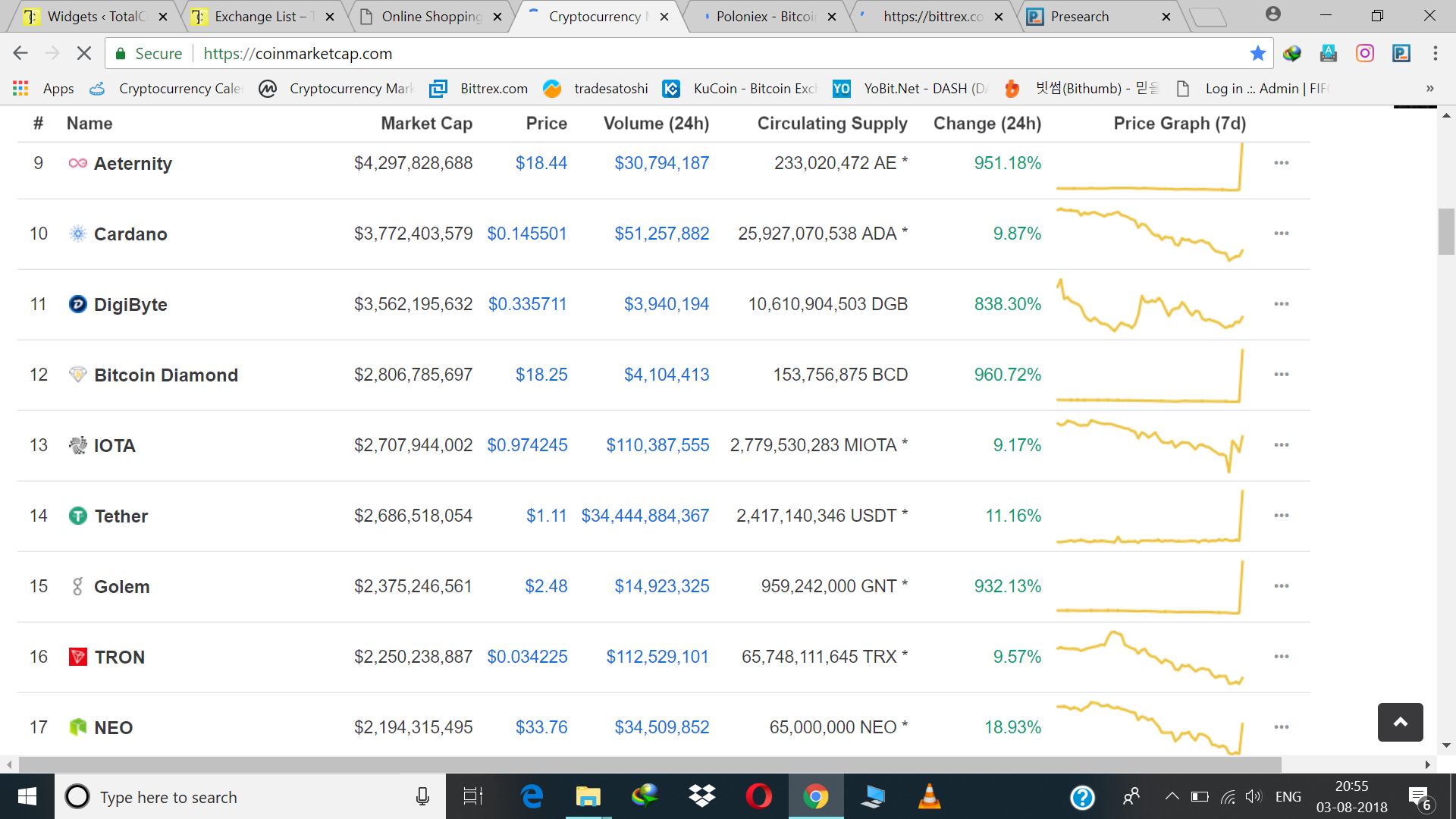Click the scroll-to-top floating button

pyautogui.click(x=1400, y=723)
